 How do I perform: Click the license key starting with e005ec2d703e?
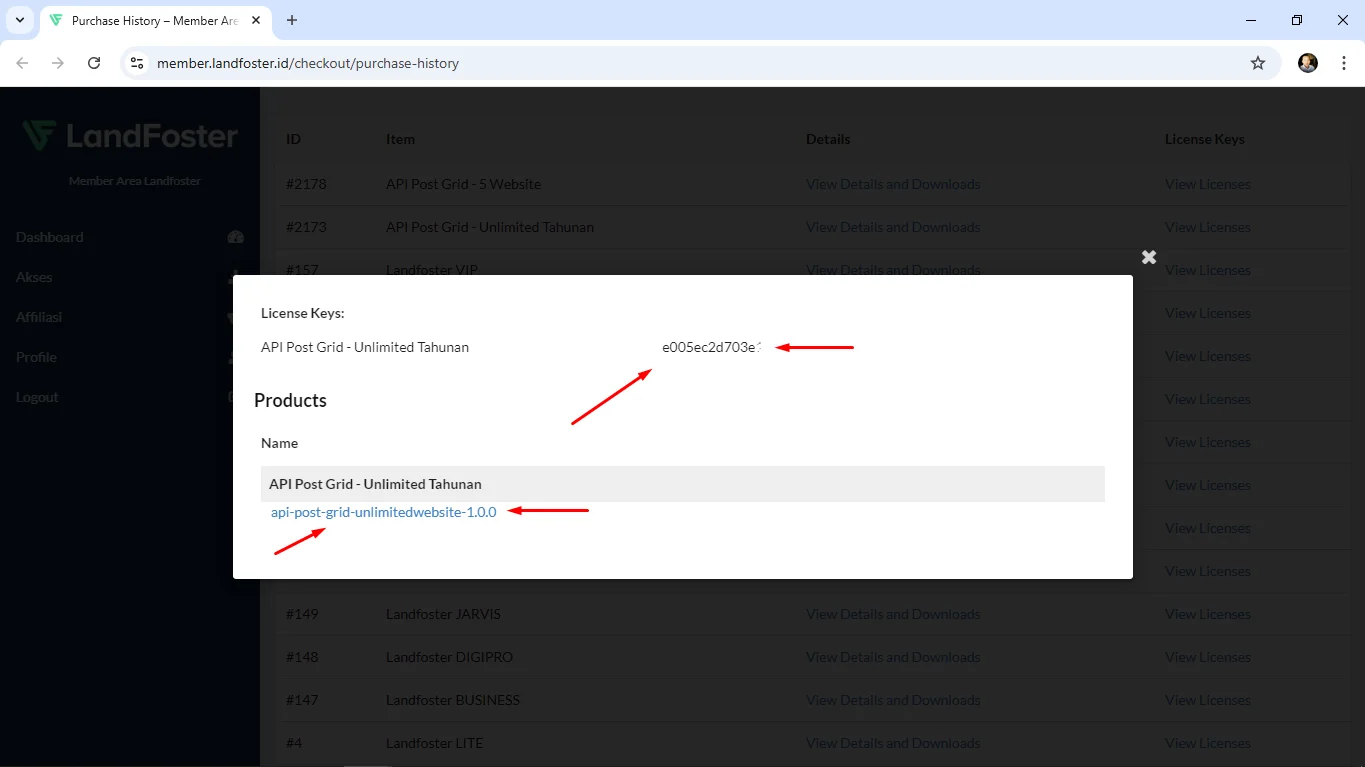712,347
